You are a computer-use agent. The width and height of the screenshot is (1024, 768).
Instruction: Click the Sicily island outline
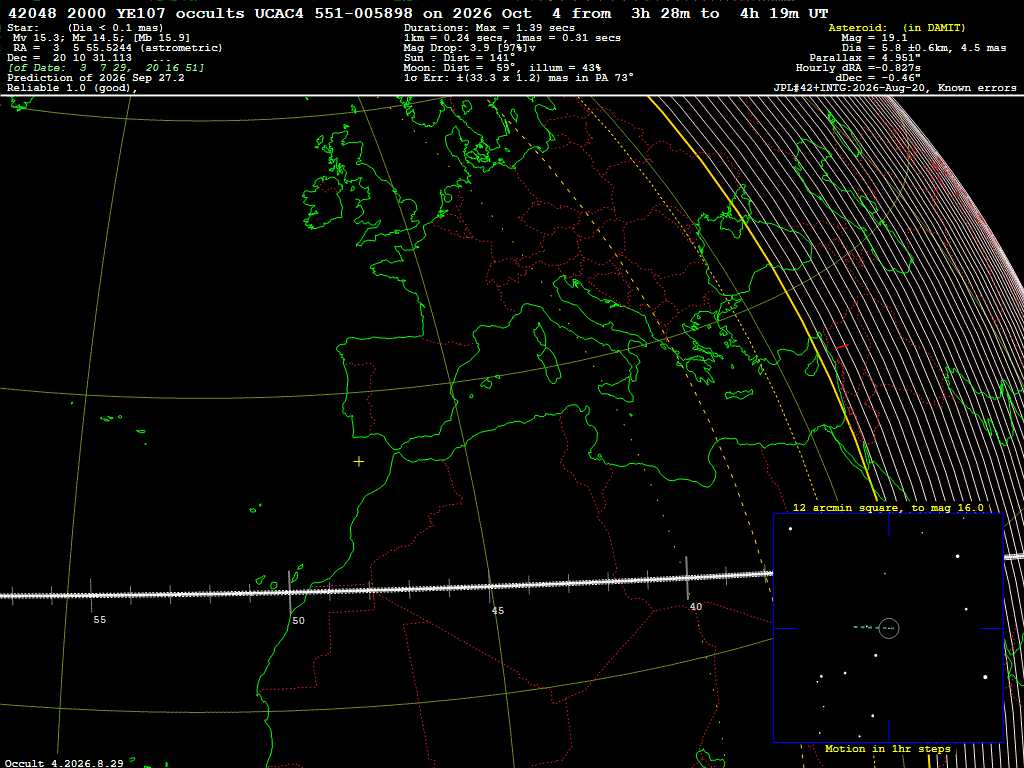click(616, 388)
